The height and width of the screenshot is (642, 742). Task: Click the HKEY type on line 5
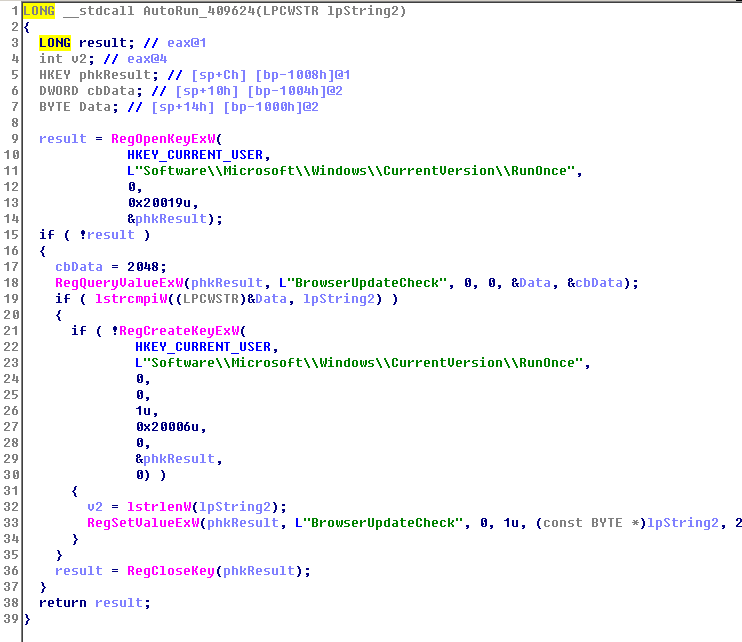point(55,75)
